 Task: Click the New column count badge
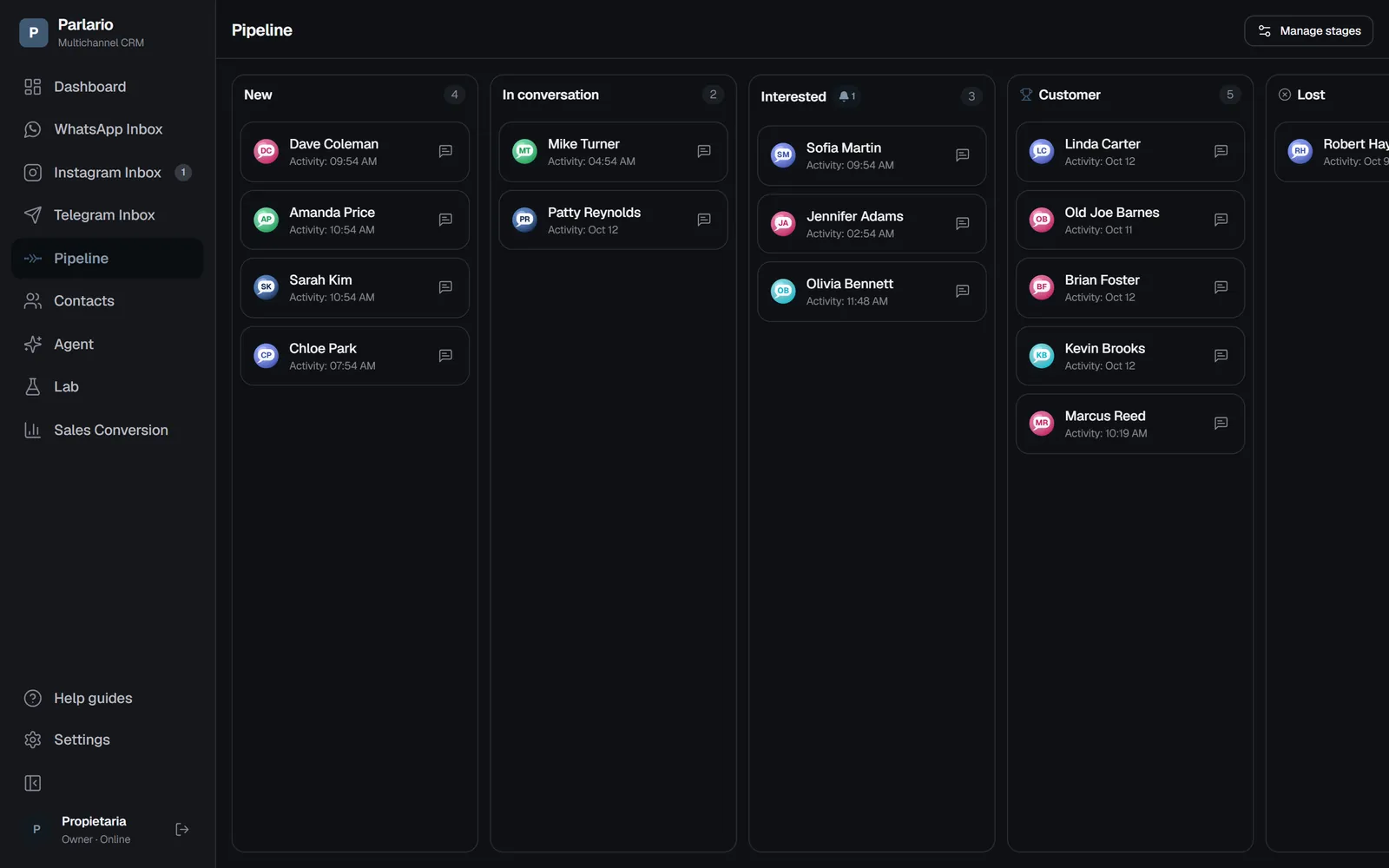tap(454, 95)
